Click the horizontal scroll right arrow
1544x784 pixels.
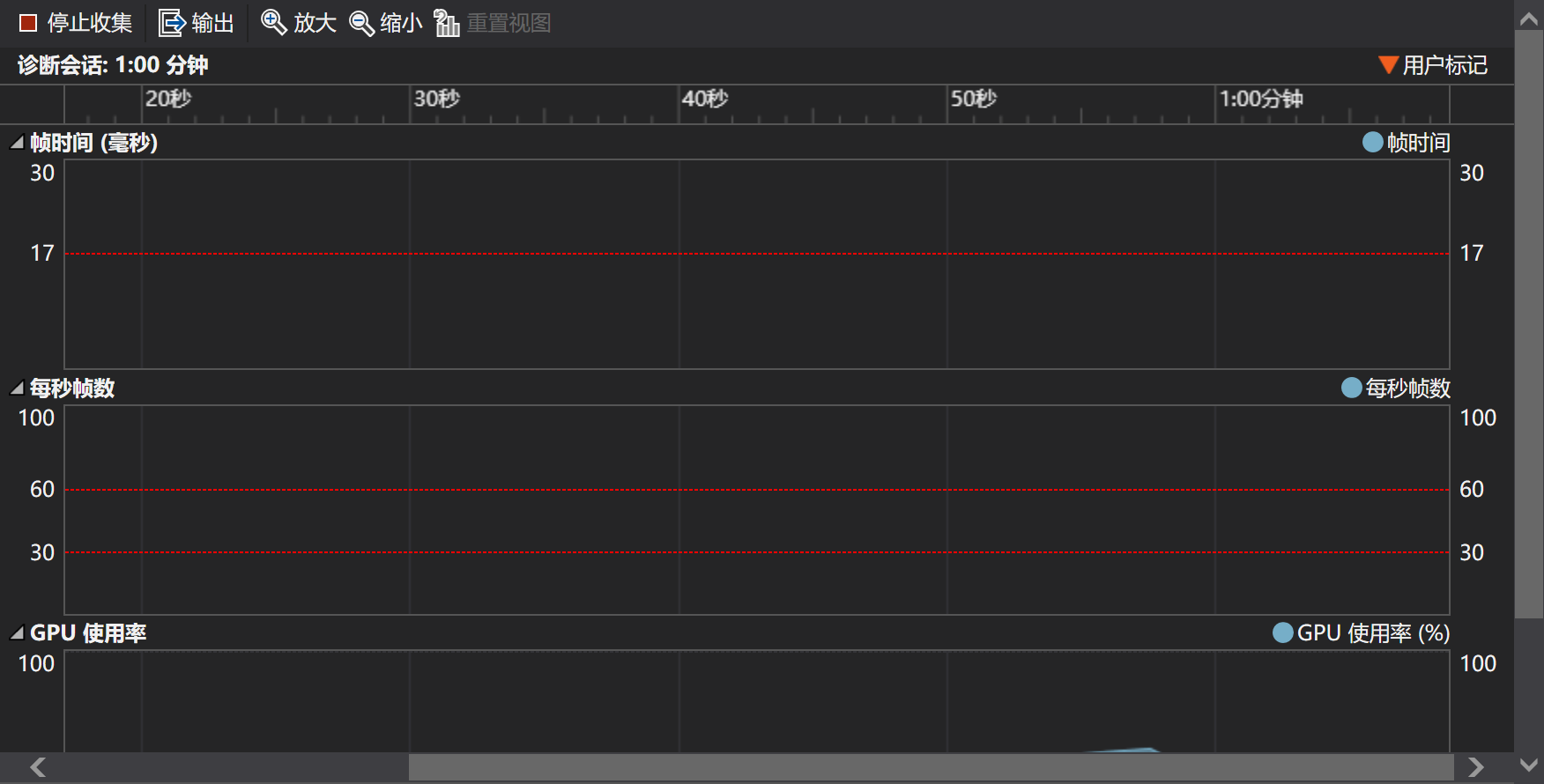1476,767
